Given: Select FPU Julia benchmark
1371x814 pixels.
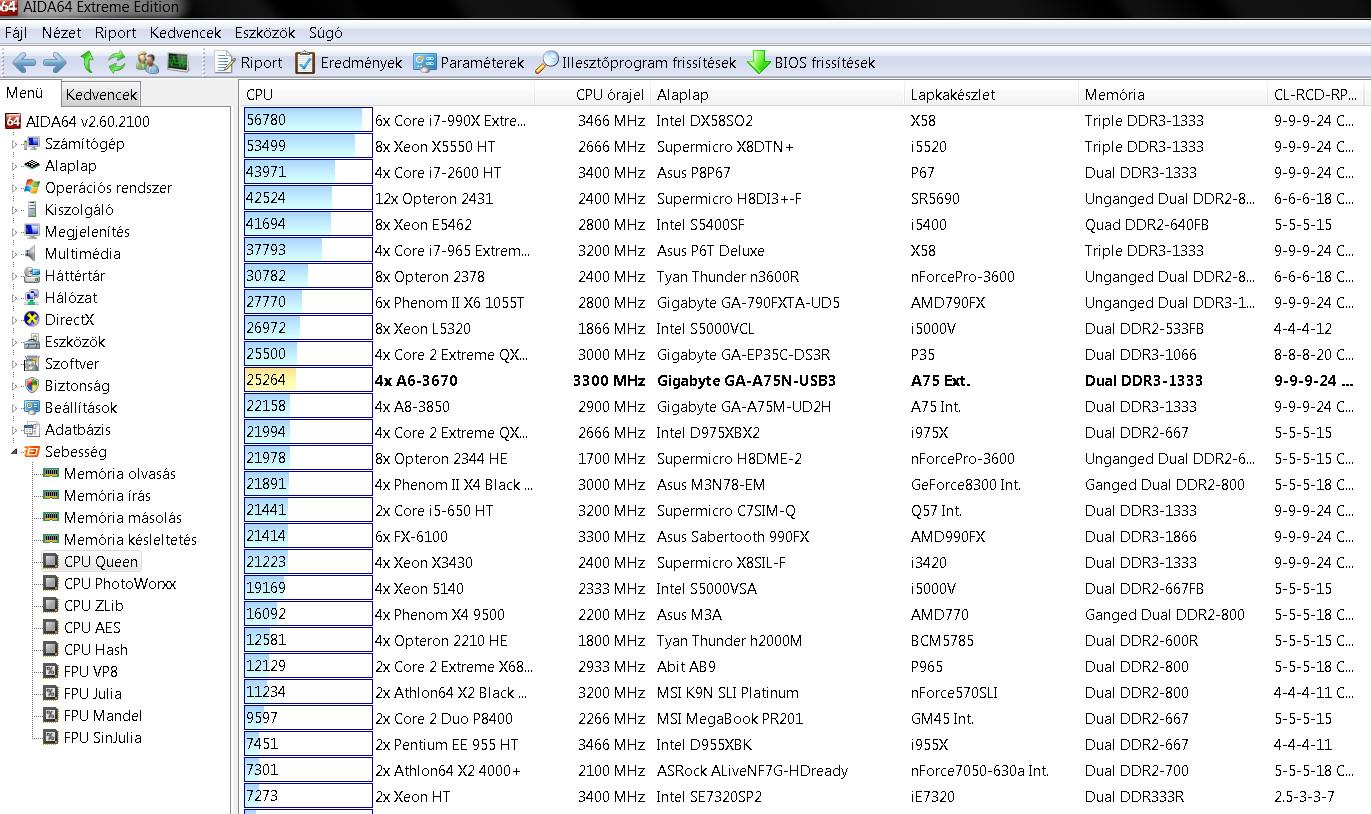Looking at the screenshot, I should click(x=93, y=694).
